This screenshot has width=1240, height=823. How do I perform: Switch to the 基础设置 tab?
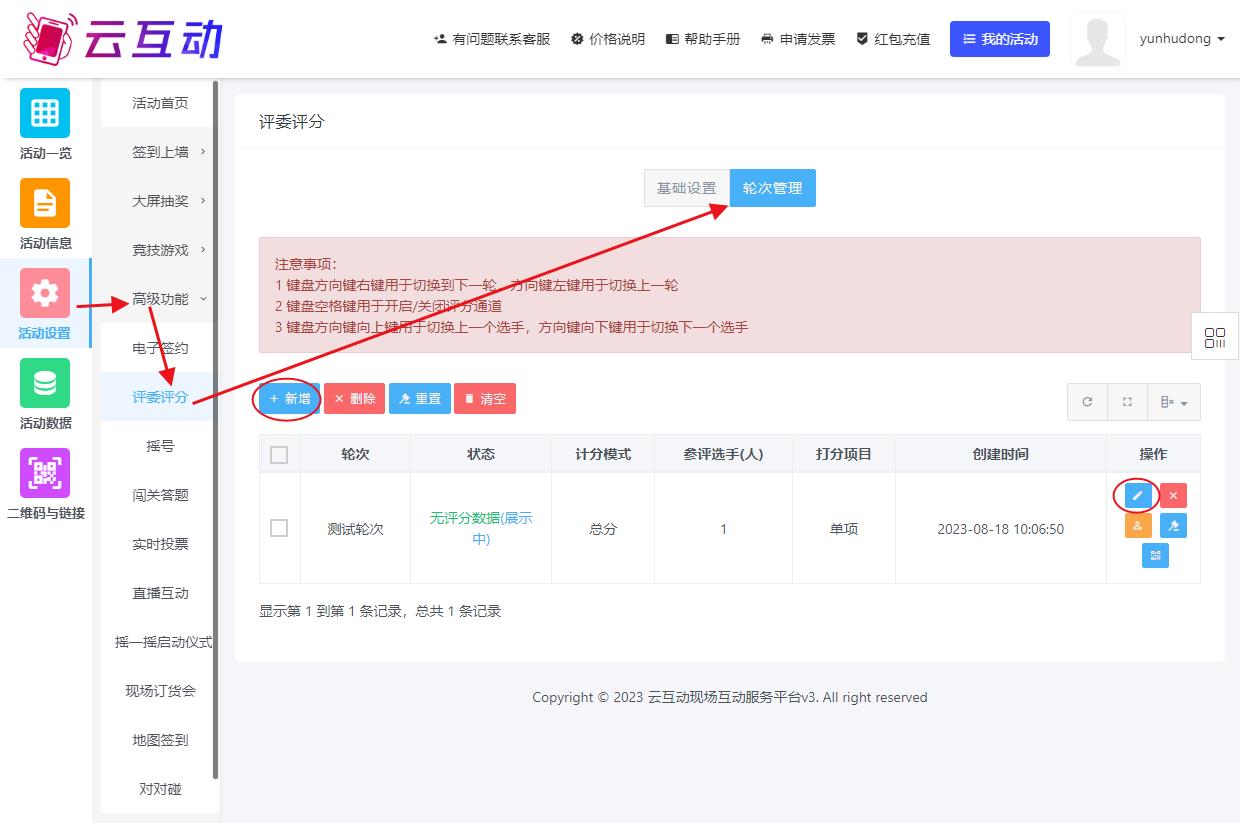pos(686,188)
